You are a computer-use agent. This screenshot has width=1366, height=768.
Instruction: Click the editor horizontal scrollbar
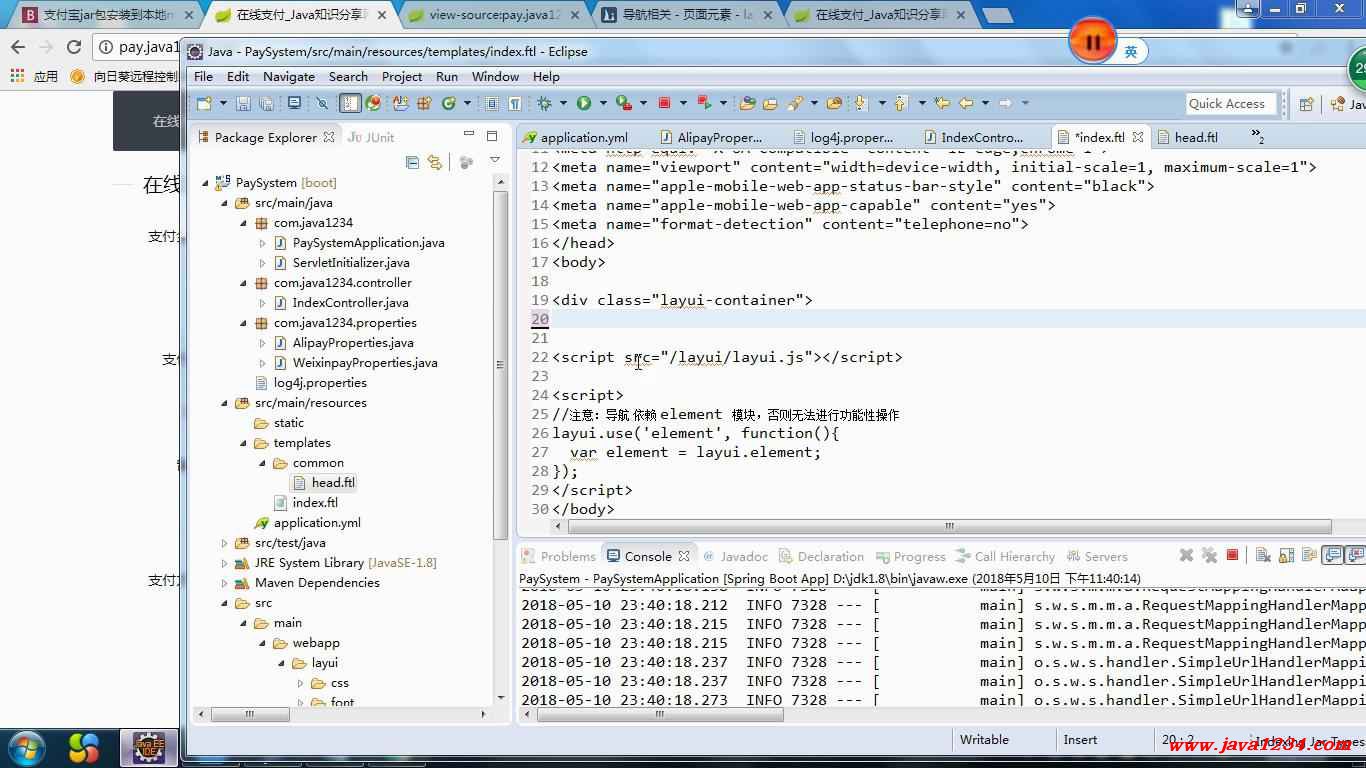coord(950,526)
